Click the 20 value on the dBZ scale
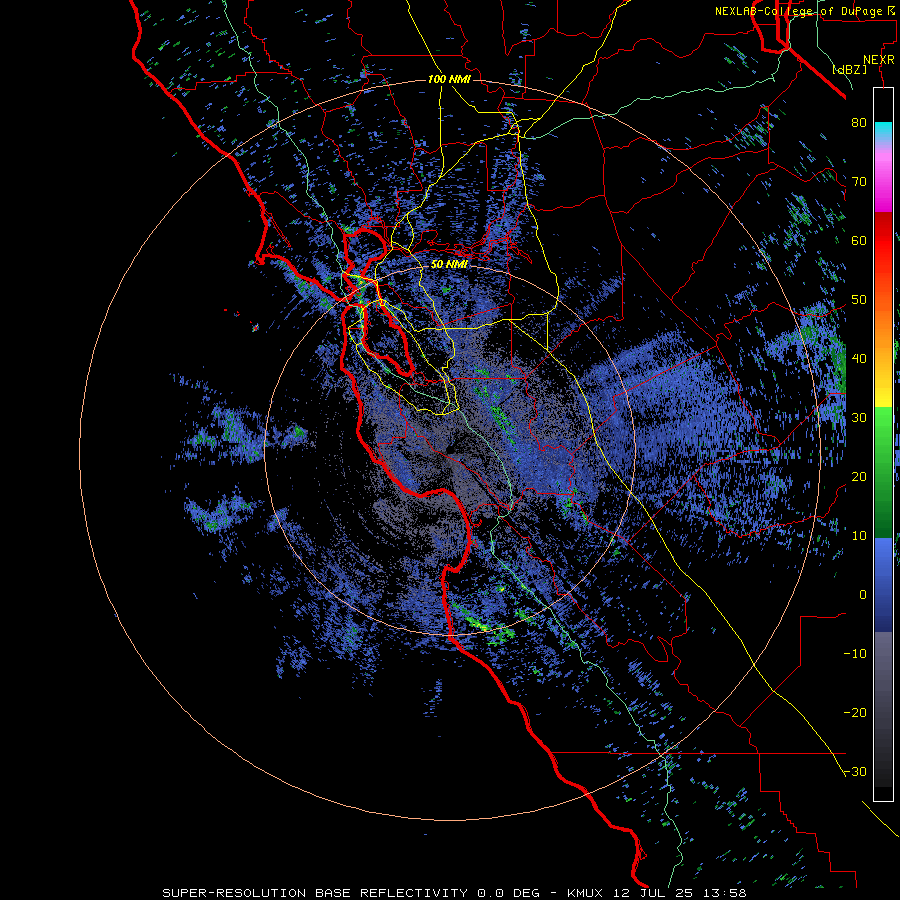 [859, 476]
